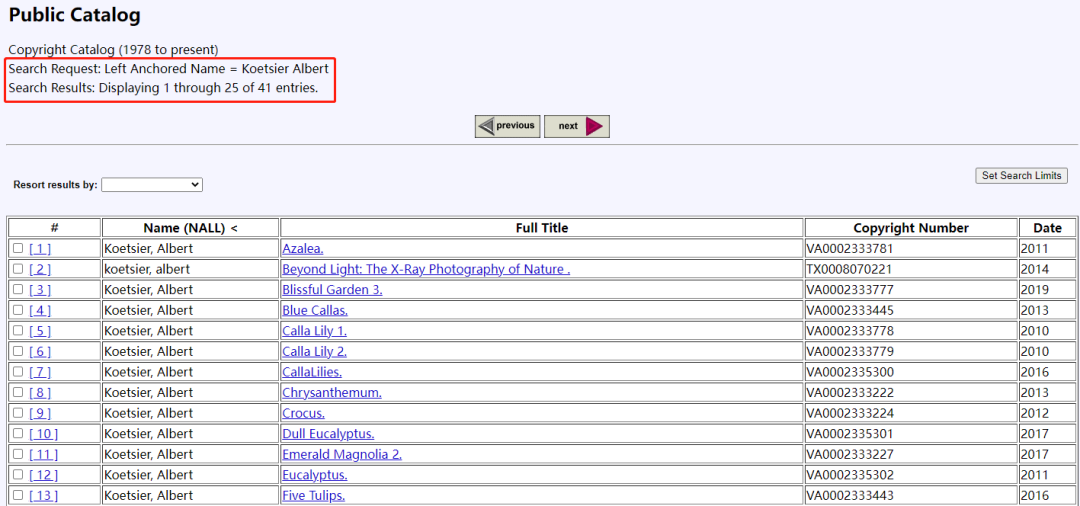Tick the checkbox for entry 12
1080x506 pixels.
[x=18, y=475]
